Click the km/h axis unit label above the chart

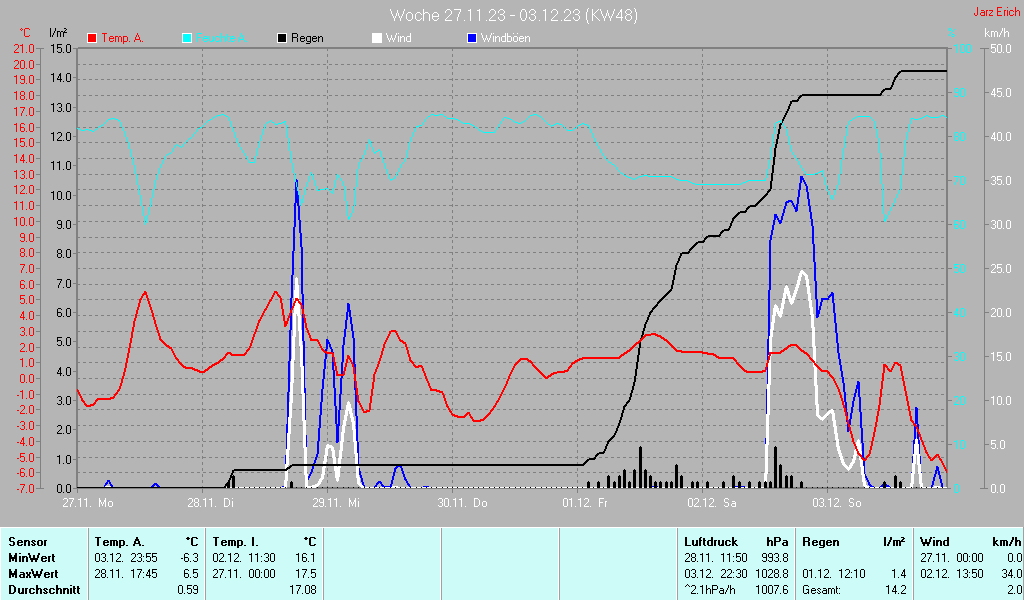[x=997, y=33]
